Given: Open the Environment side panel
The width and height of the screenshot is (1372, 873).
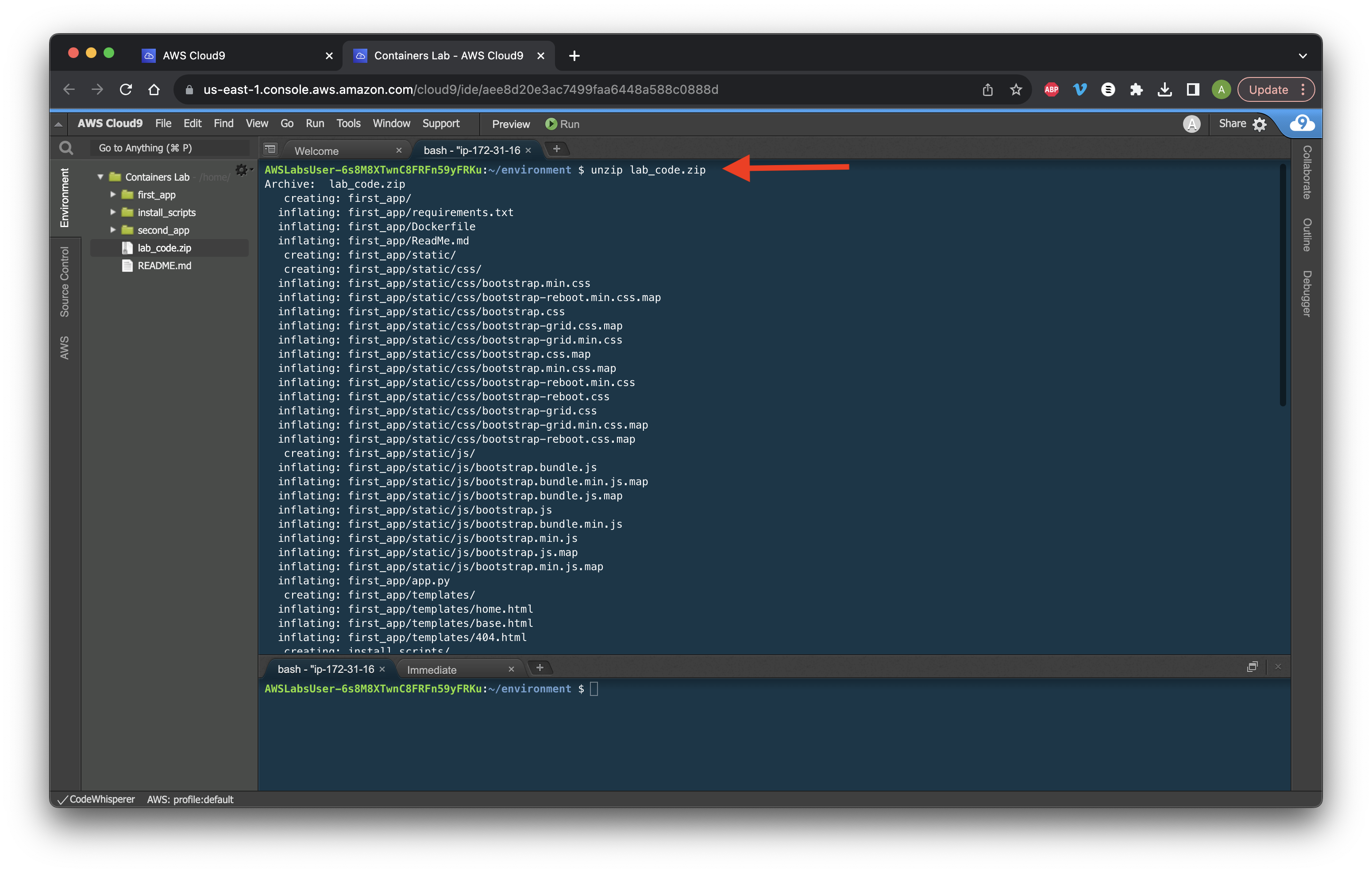Looking at the screenshot, I should click(64, 198).
